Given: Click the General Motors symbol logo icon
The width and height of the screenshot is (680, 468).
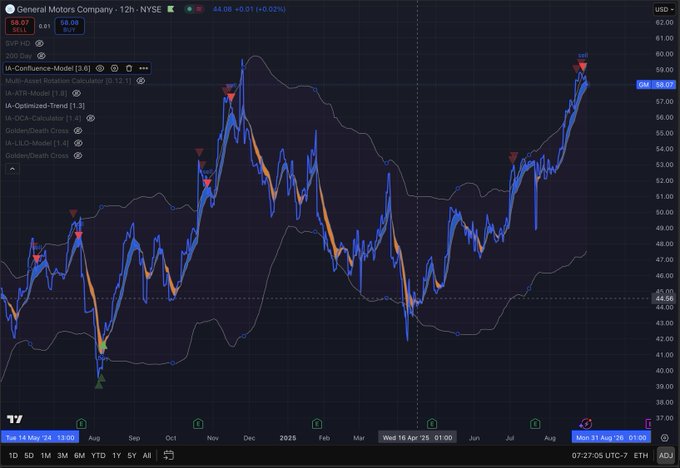Looking at the screenshot, I should tap(10, 9).
